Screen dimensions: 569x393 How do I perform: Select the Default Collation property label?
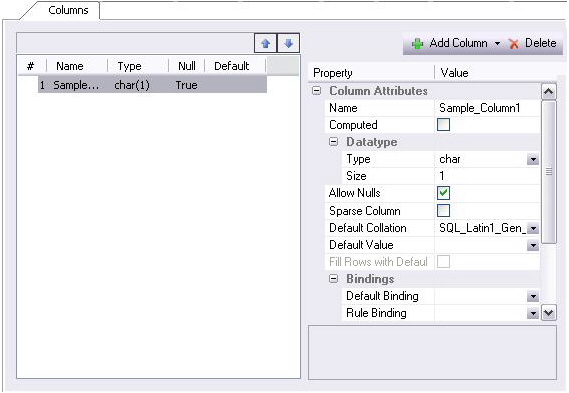point(368,228)
